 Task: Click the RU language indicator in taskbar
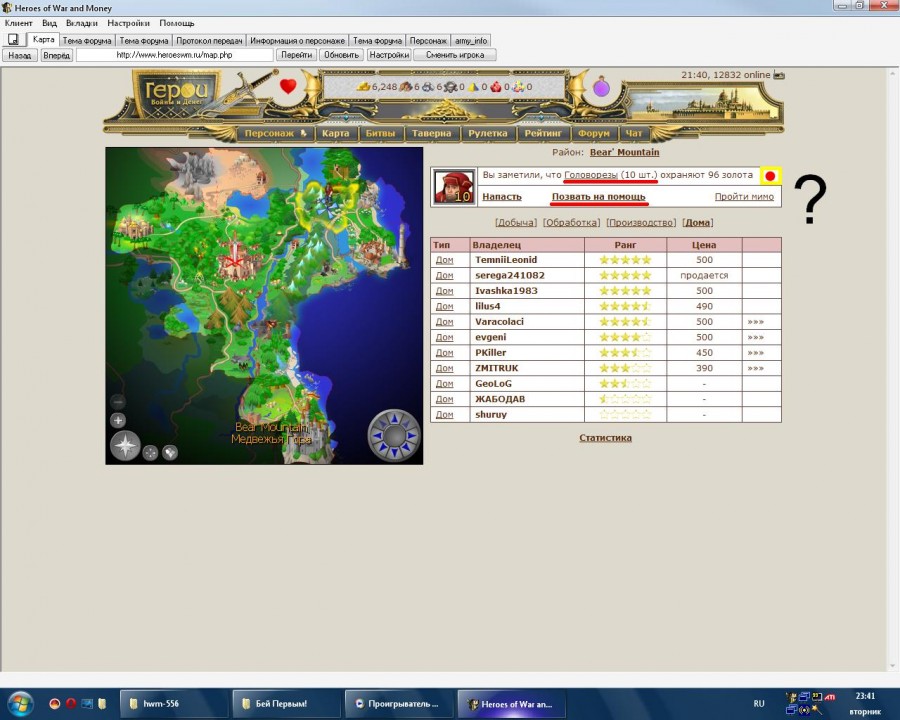click(x=759, y=703)
